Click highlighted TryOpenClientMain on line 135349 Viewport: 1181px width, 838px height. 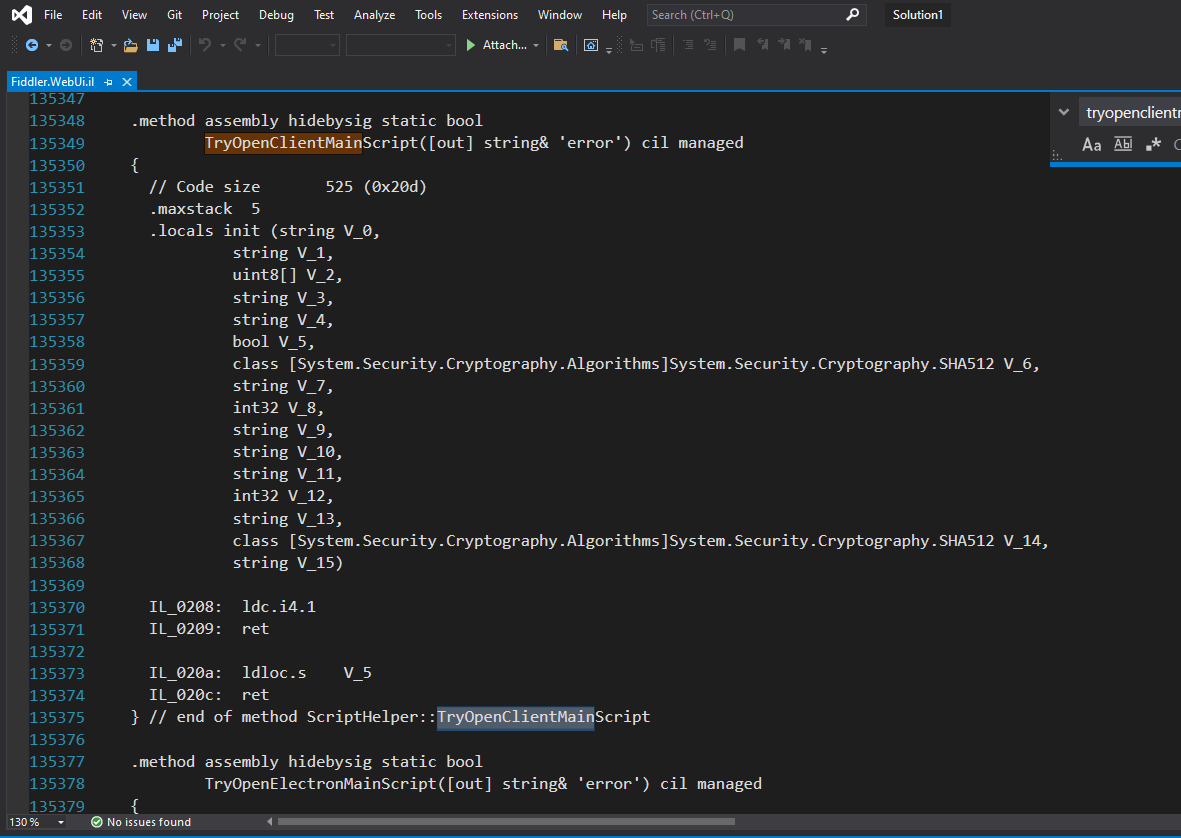(x=283, y=143)
